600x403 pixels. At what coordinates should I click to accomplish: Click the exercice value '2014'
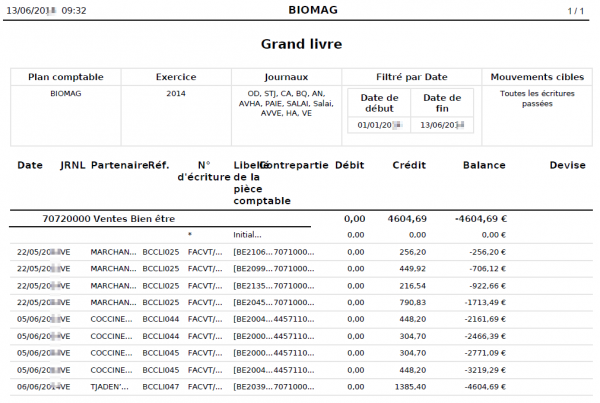click(x=176, y=93)
